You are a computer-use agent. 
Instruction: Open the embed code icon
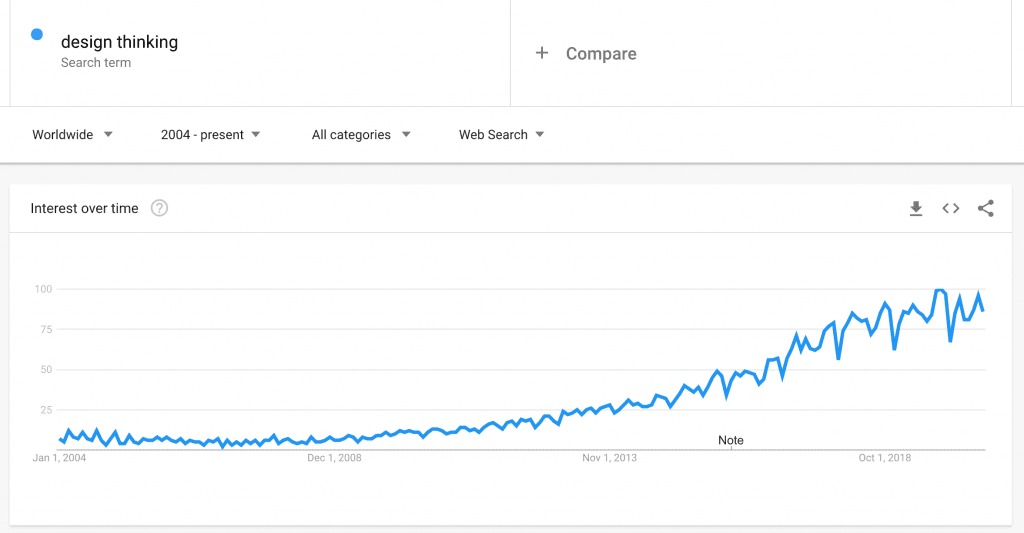[x=951, y=208]
